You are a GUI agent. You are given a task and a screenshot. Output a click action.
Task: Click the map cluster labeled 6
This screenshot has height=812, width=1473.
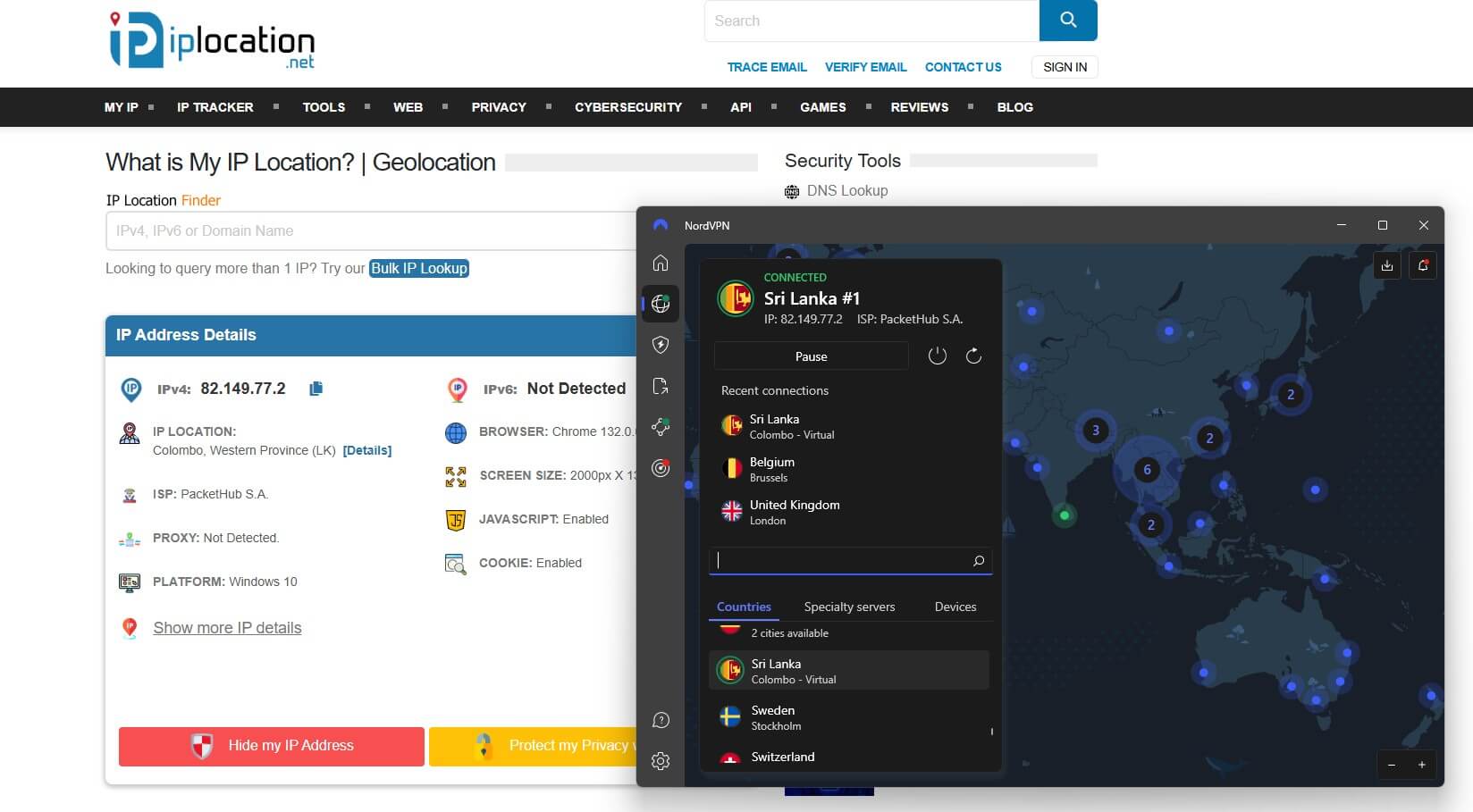click(1147, 469)
